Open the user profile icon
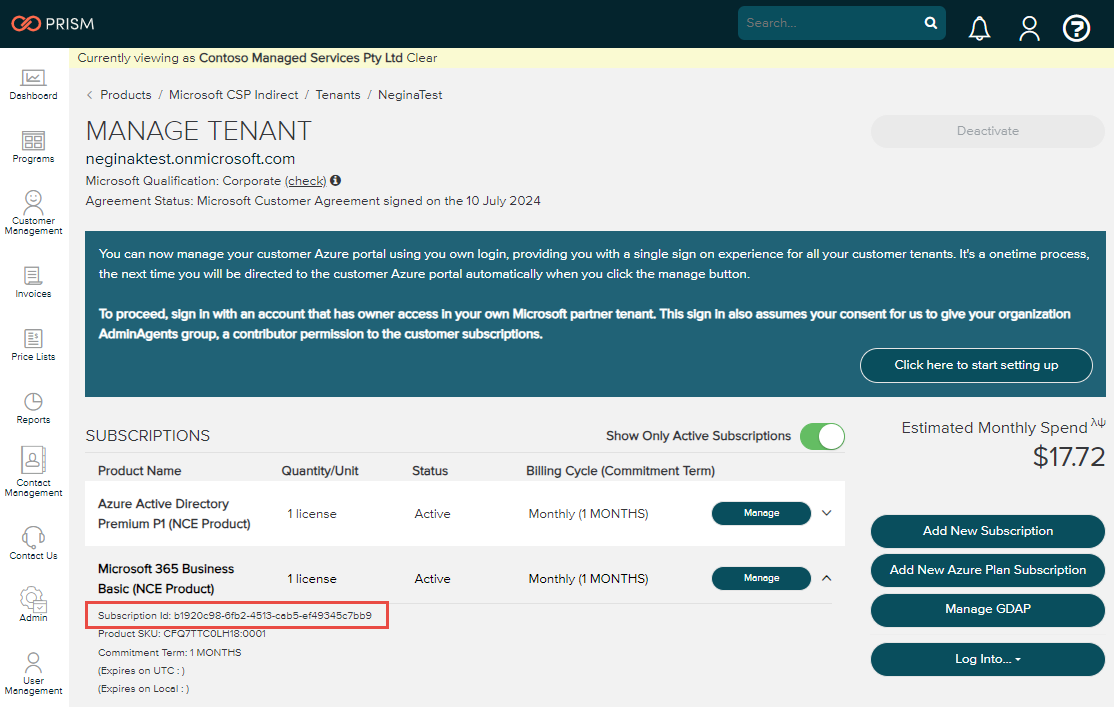The height and width of the screenshot is (707, 1114). tap(1029, 28)
